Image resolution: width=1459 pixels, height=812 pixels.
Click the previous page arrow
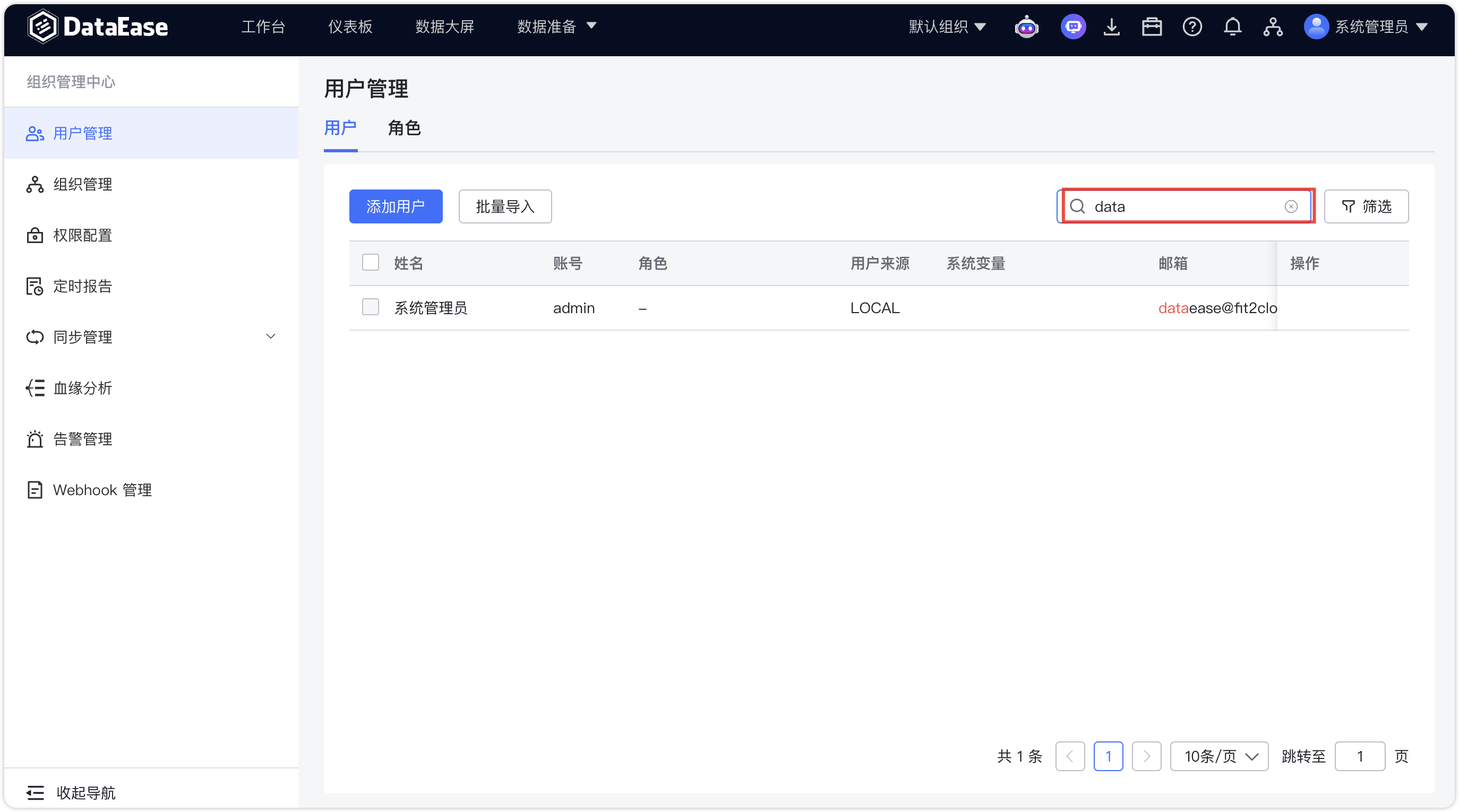point(1070,756)
